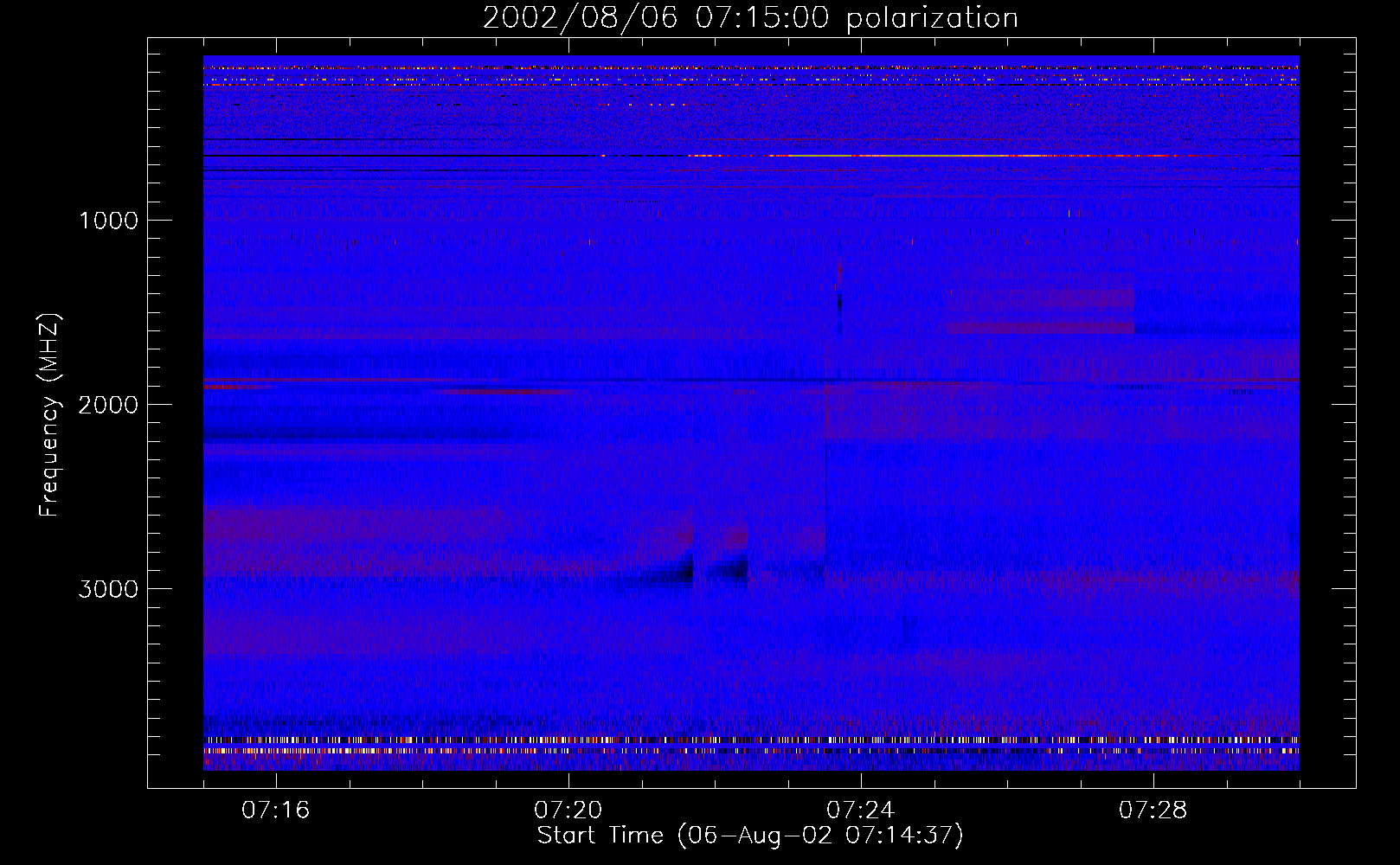Screen dimensions: 1400x865
Task: Click the plot title "2002/08/06 07:15:00 polarization"
Action: (x=750, y=18)
